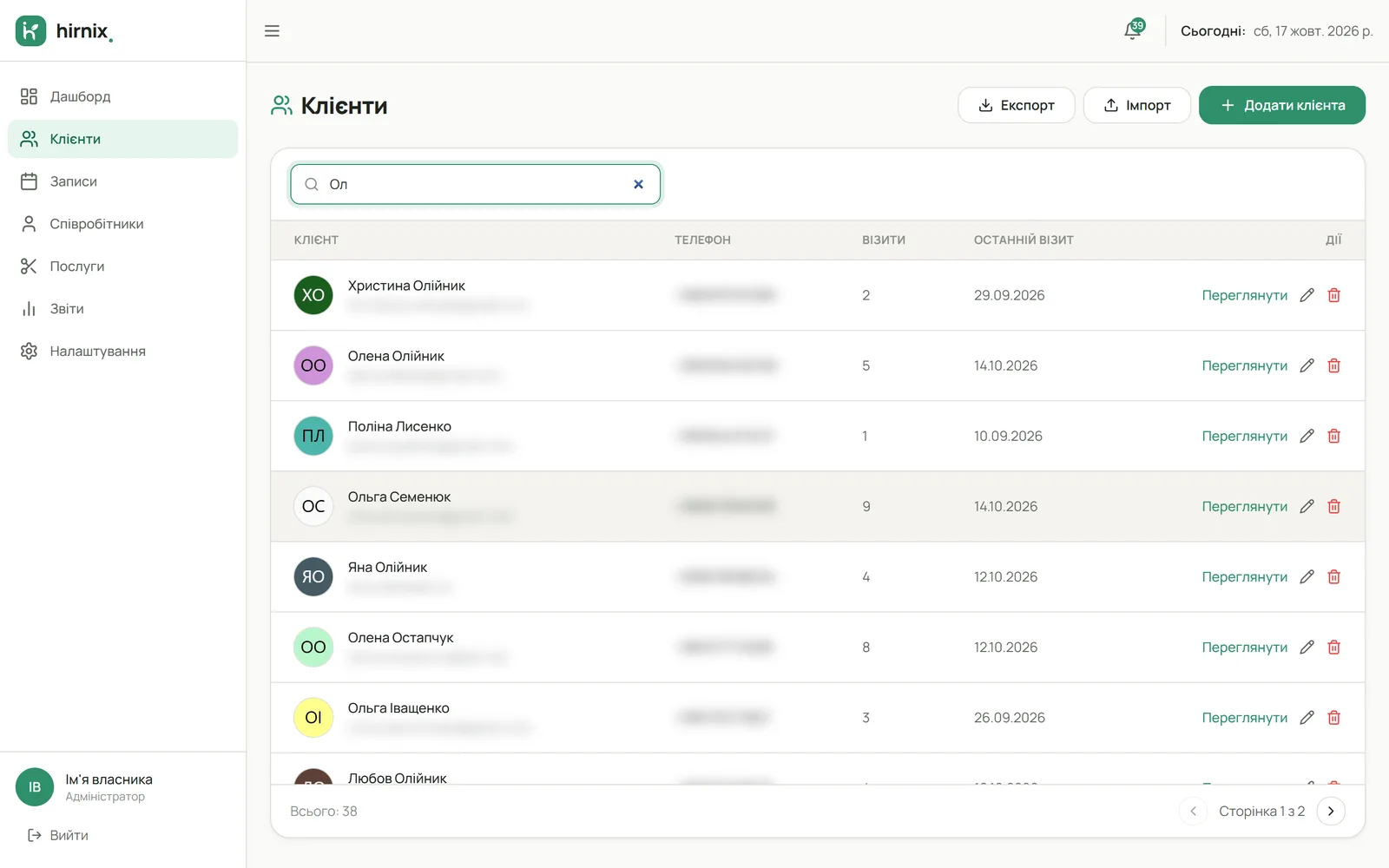The width and height of the screenshot is (1389, 868).
Task: Edit Олена Остапчук with pencil icon
Action: coord(1307,647)
